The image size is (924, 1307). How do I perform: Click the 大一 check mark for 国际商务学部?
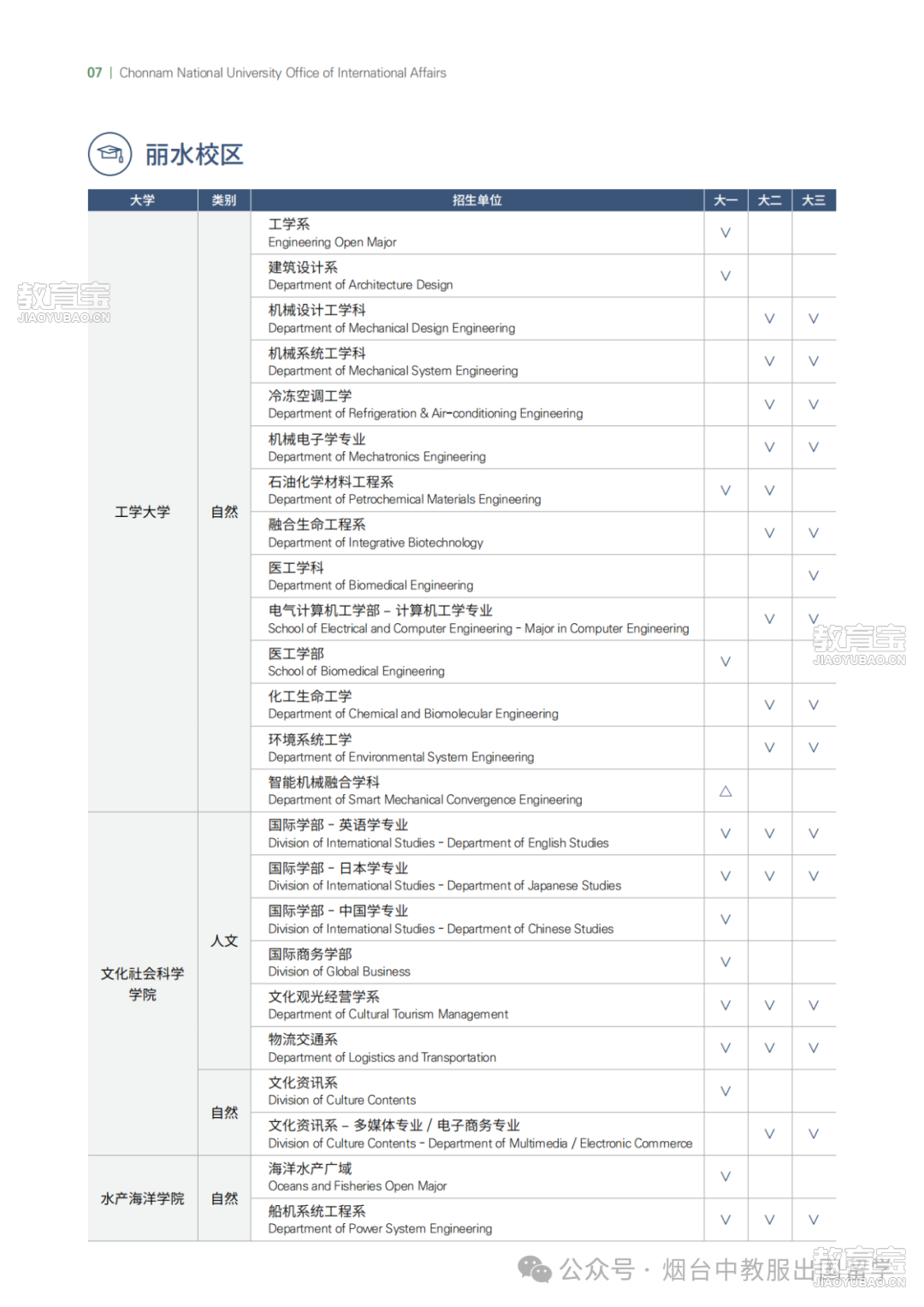click(726, 962)
